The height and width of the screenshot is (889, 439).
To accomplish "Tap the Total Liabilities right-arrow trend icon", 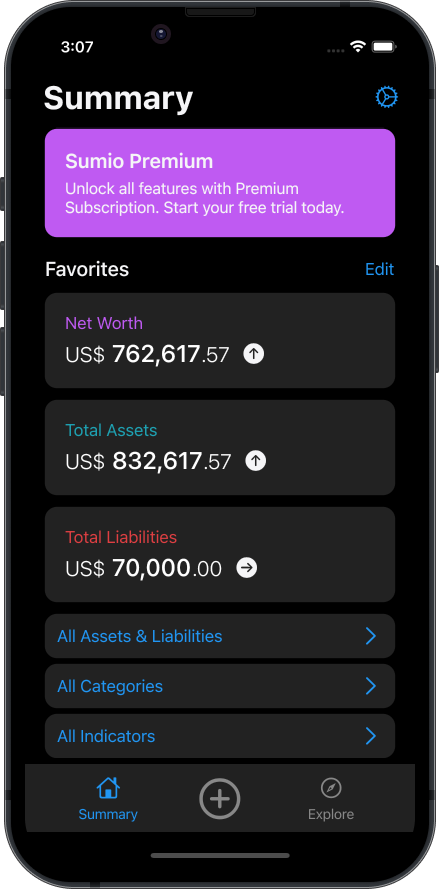I will coord(247,568).
